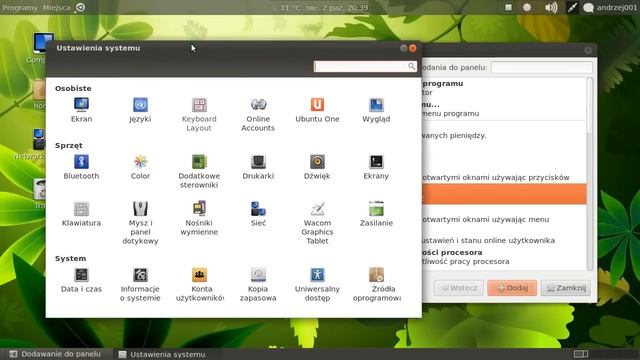Viewport: 640px width, 360px height.
Task: Click the round icon after Miejsca
Action: (x=81, y=7)
